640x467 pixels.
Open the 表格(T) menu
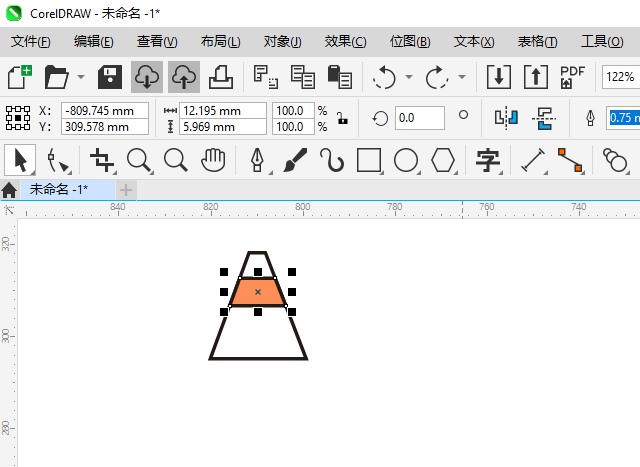tap(537, 42)
